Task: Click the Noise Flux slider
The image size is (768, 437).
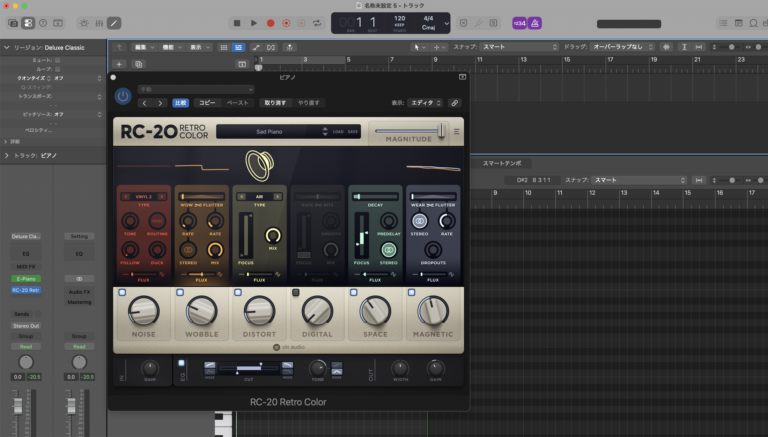Action: click(x=143, y=274)
